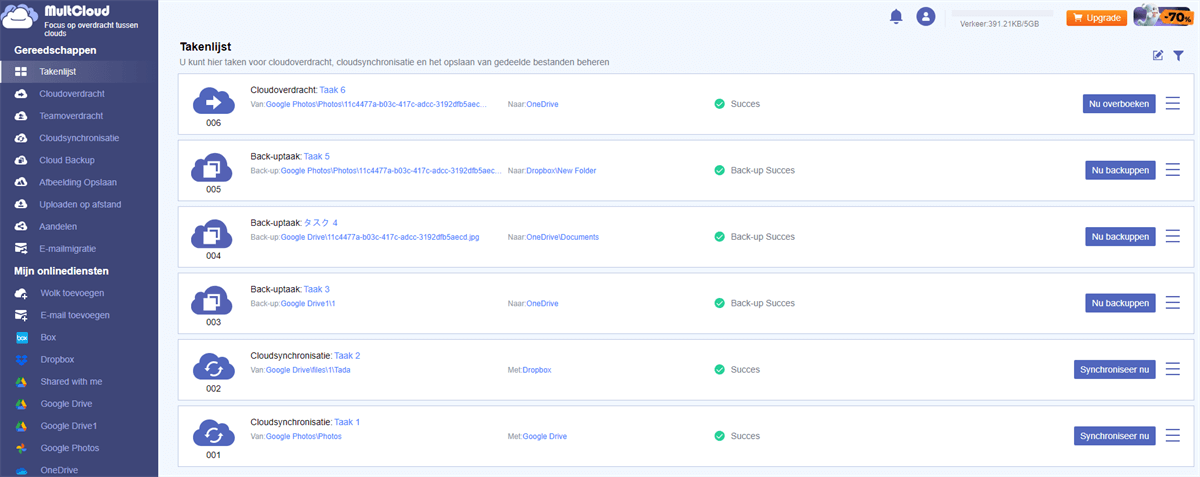Click the Taak 6 cloud transfer icon
1200x477 pixels.
point(212,101)
